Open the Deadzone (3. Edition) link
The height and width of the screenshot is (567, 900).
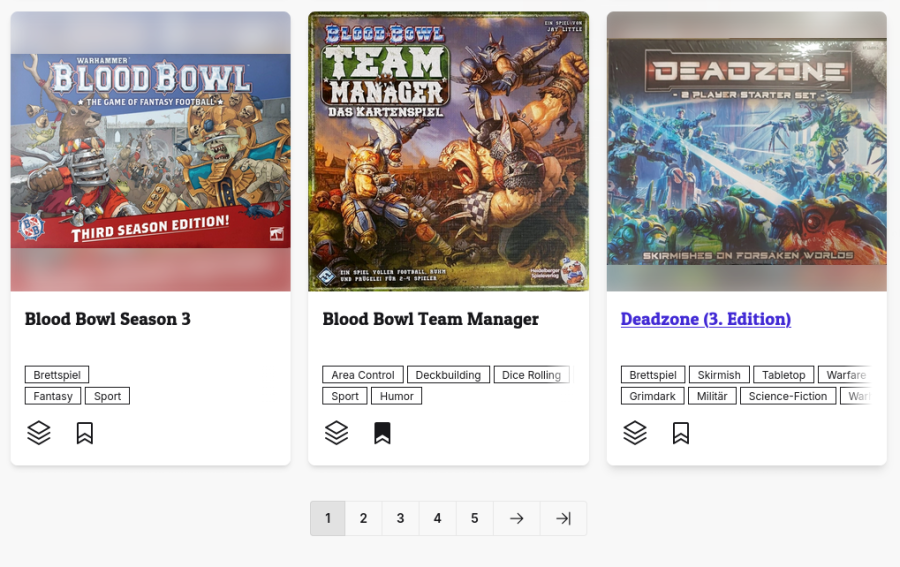coord(705,319)
